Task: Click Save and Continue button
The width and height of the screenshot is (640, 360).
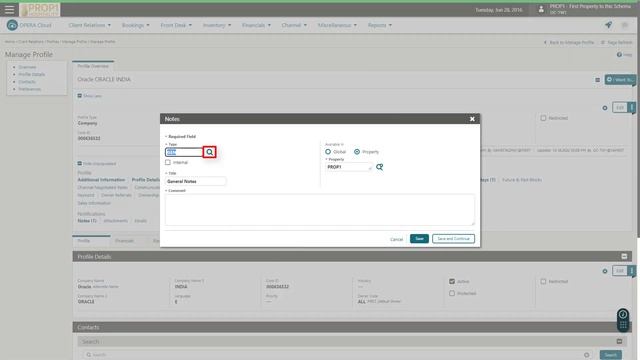Action: pyautogui.click(x=453, y=239)
